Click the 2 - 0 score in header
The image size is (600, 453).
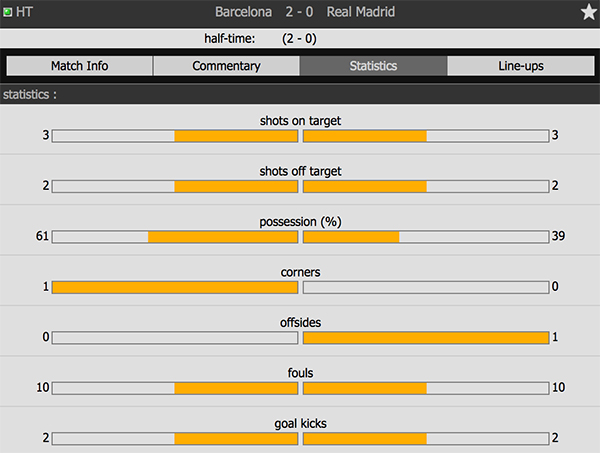pos(303,12)
